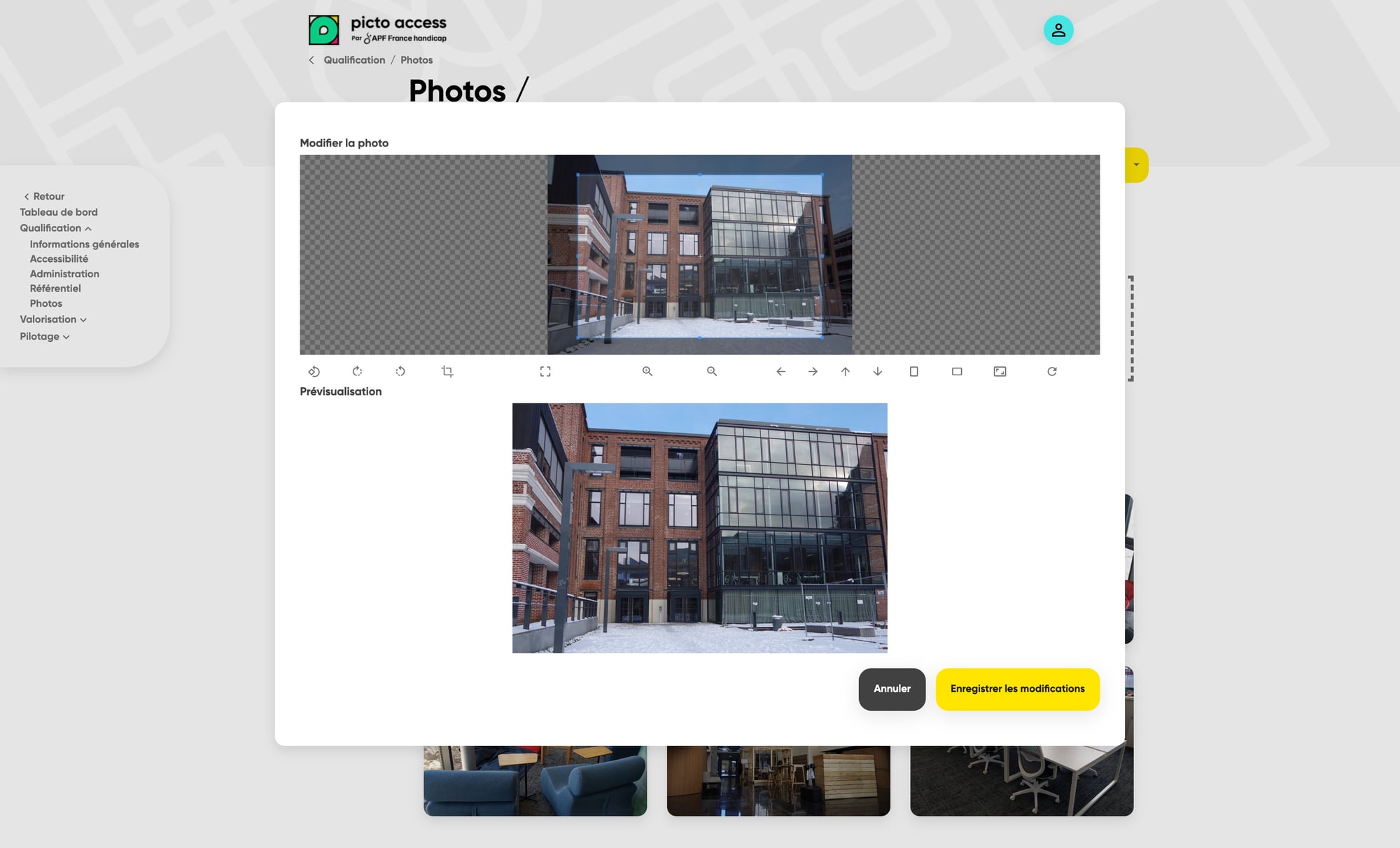Viewport: 1400px width, 848px height.
Task: Reset edits with the refresh icon
Action: click(x=1051, y=371)
